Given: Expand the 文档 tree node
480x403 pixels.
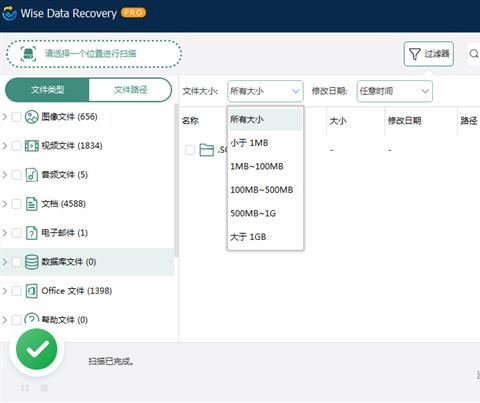Looking at the screenshot, I should pos(5,204).
